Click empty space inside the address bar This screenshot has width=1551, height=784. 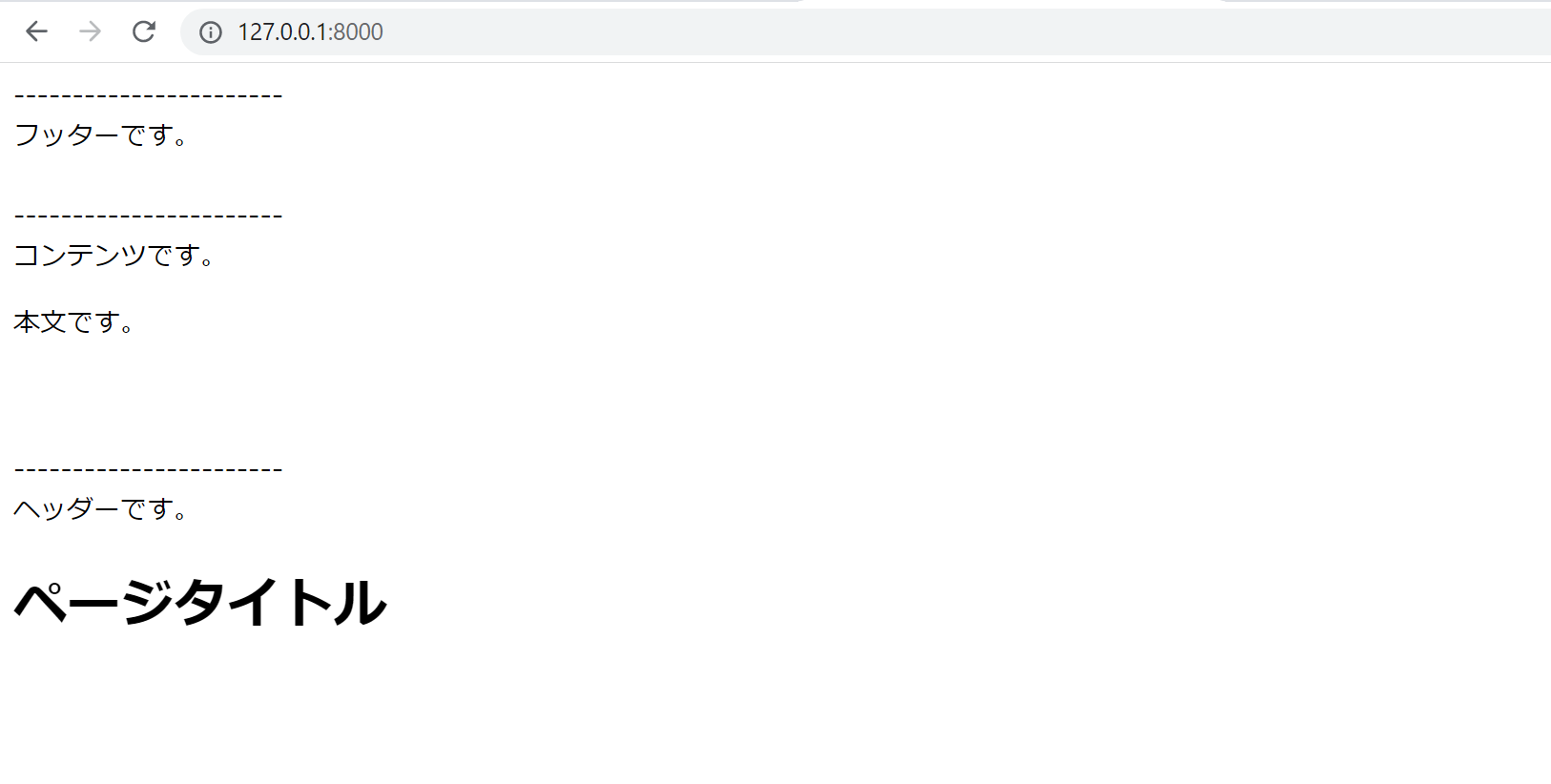point(858,32)
